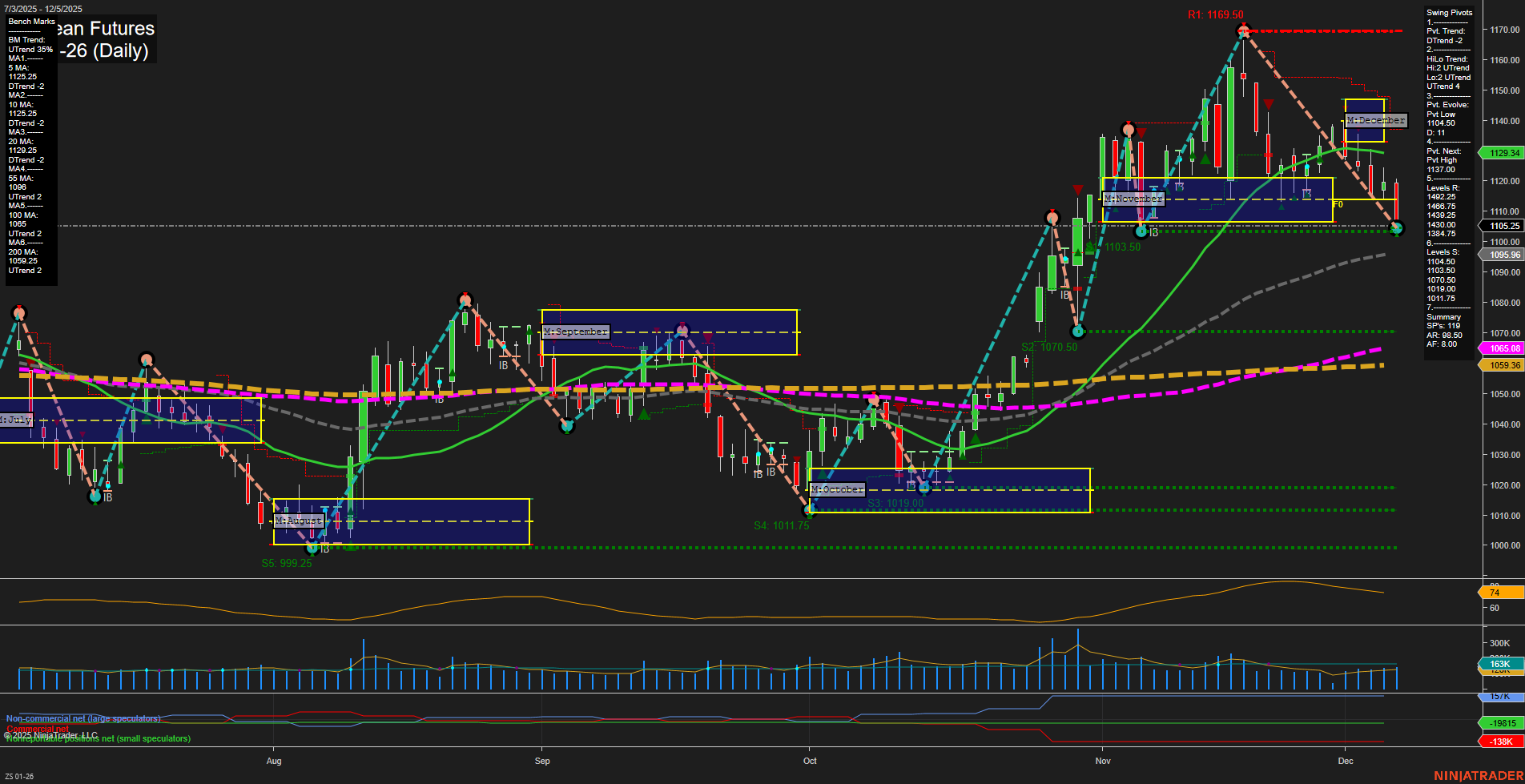Viewport: 1525px width, 784px height.
Task: Select the teal pivot circle at the 1169.50 high
Action: pyautogui.click(x=1242, y=30)
